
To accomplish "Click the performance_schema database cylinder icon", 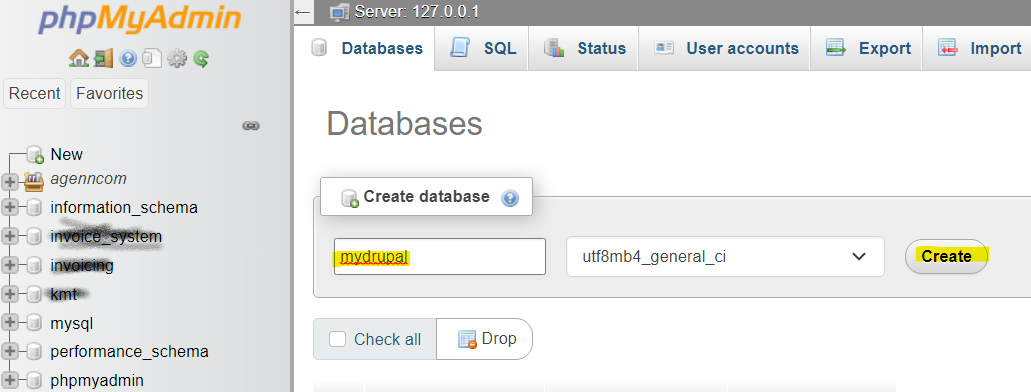I will pyautogui.click(x=35, y=351).
